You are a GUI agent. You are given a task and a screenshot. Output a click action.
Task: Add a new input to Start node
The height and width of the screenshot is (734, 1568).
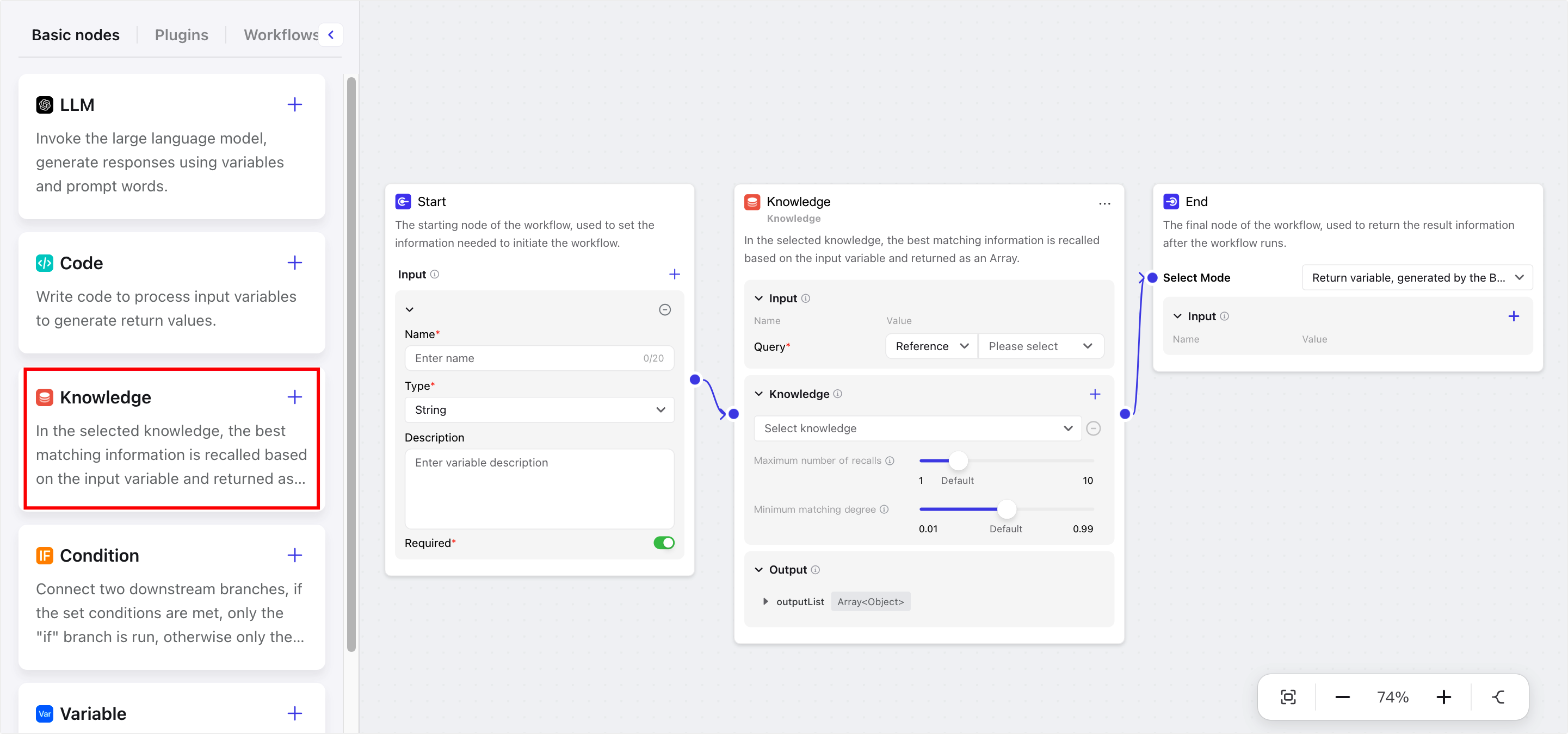[x=674, y=274]
